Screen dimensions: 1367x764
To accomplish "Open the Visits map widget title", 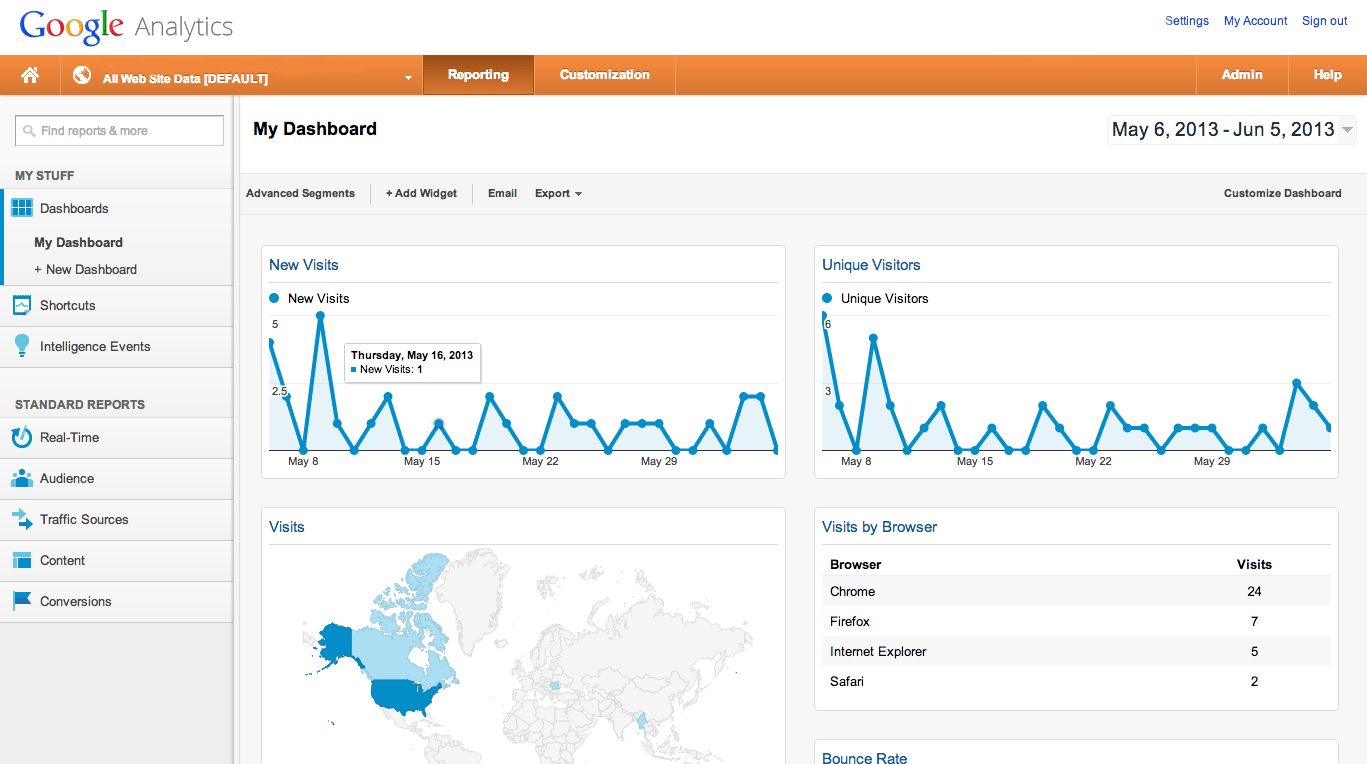I will point(287,527).
